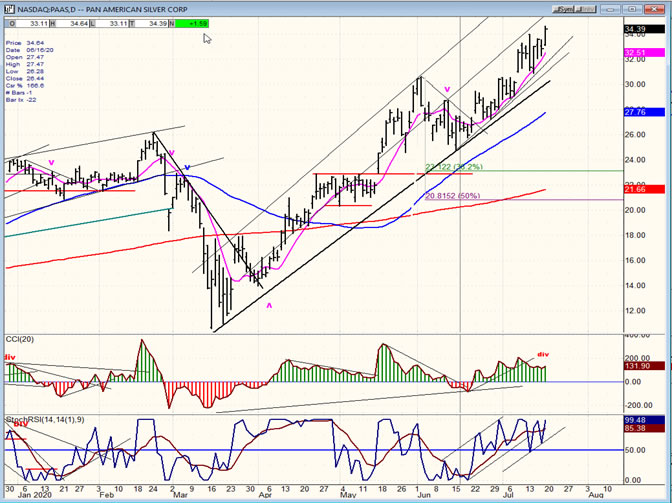Click the Low value 33.11 quote field
This screenshot has height=503, width=672.
[112, 24]
